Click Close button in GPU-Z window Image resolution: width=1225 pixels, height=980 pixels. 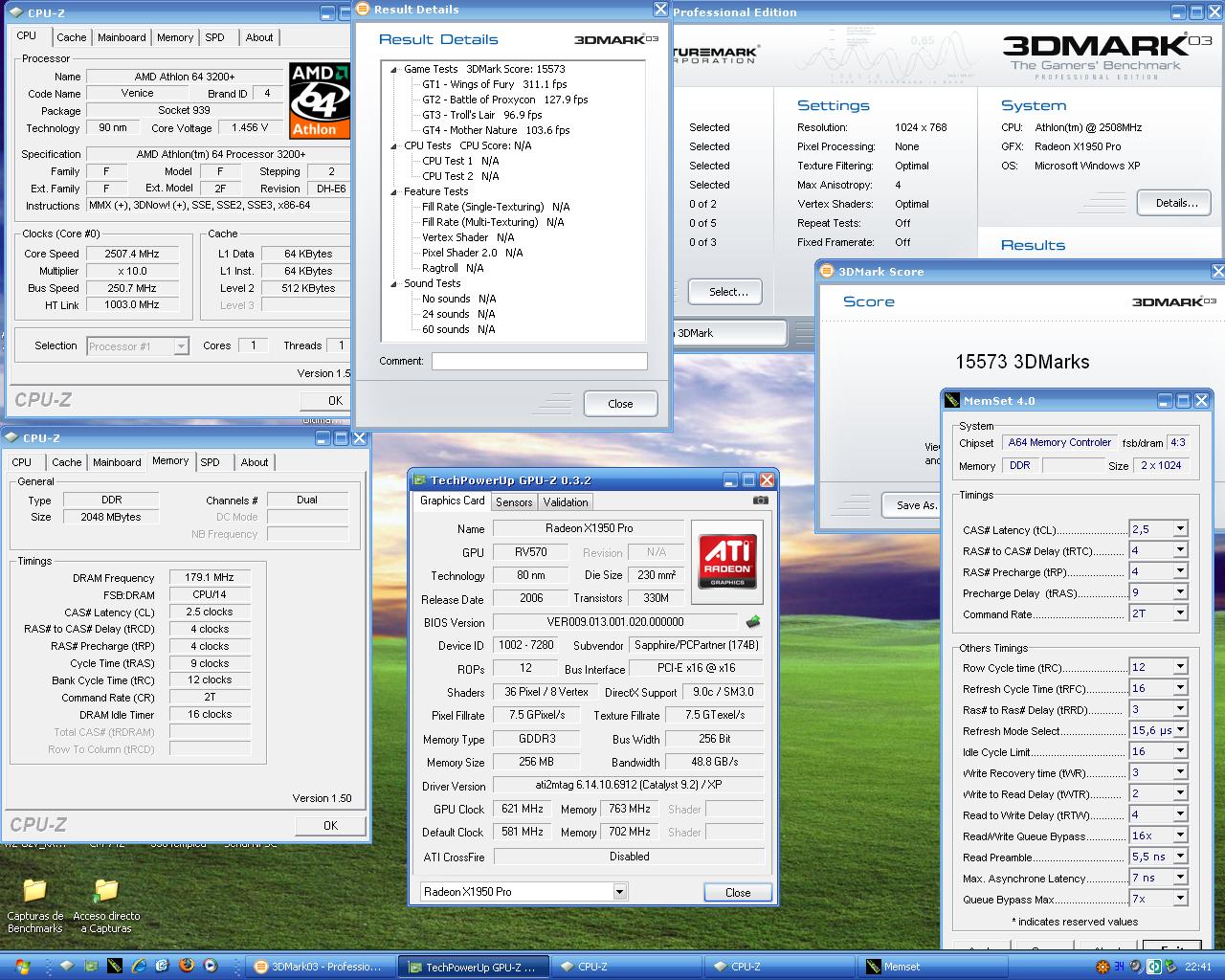738,892
